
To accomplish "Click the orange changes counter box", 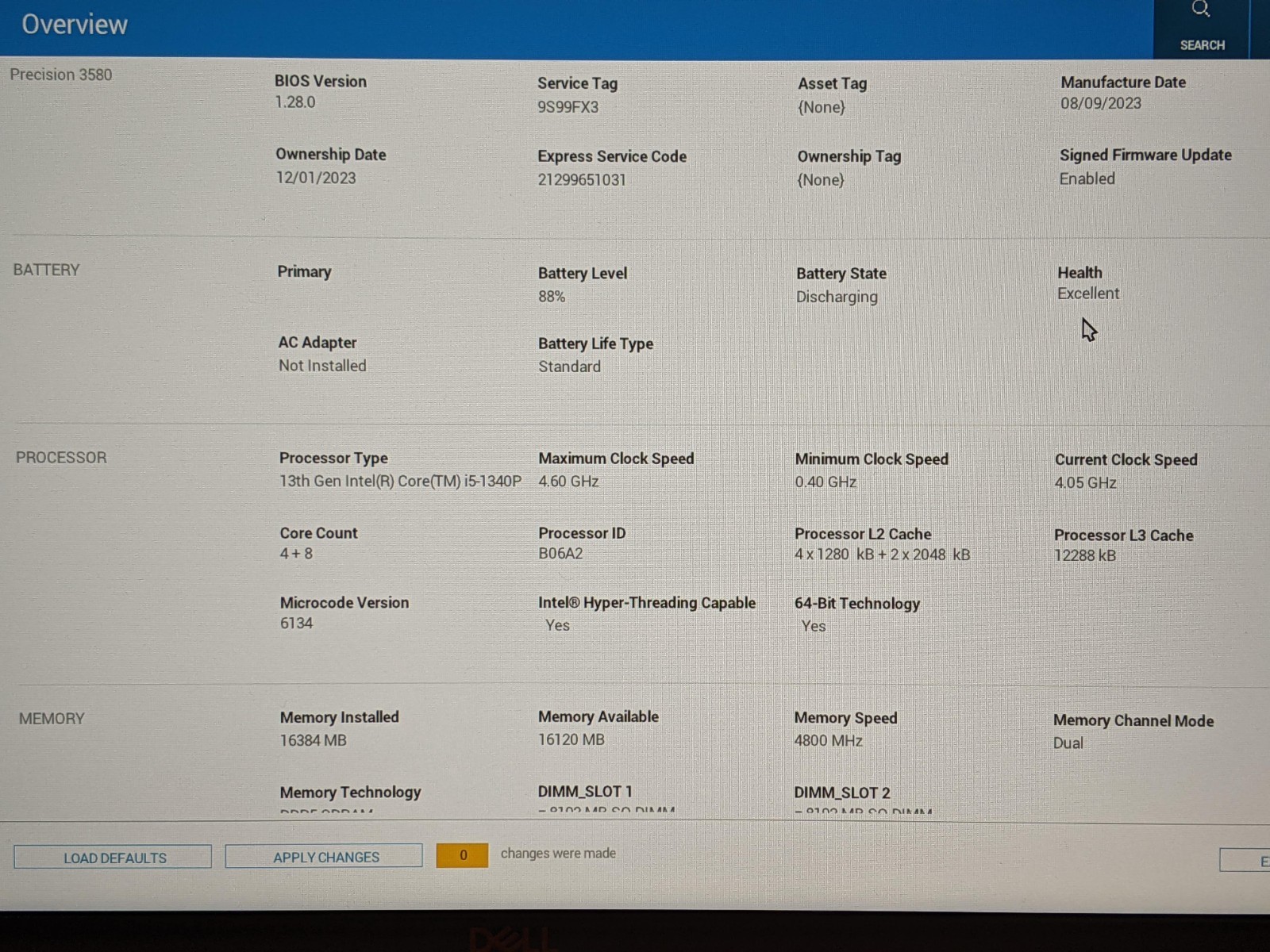I will pyautogui.click(x=462, y=855).
